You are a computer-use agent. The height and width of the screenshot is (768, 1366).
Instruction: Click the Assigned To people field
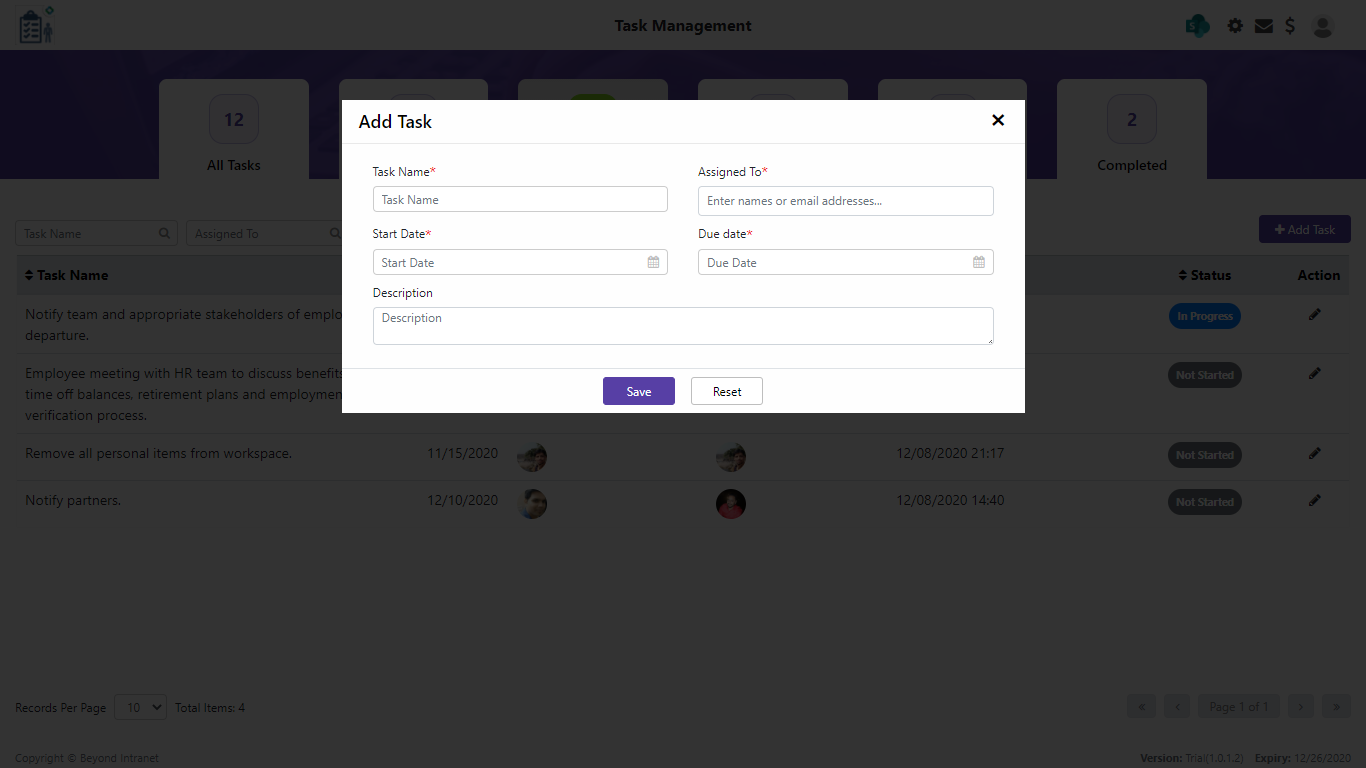coord(845,201)
